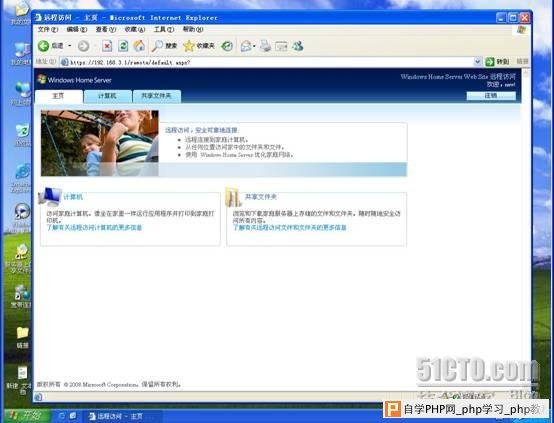Screen dimensions: 554x423
Task: Open the 收藏(A) menu
Action: point(135,29)
